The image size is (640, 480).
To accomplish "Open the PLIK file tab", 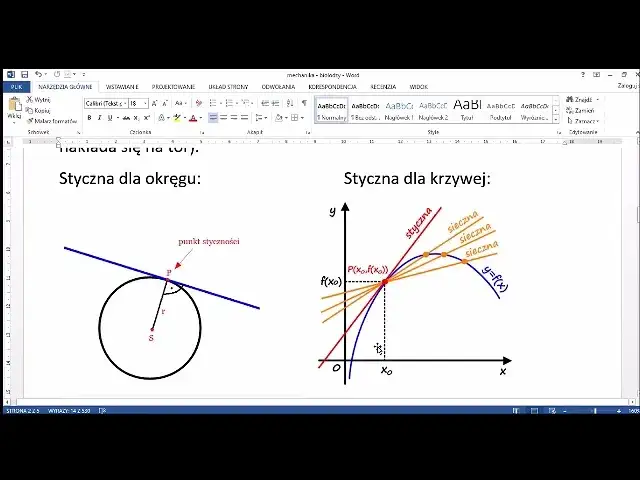I will pos(16,87).
